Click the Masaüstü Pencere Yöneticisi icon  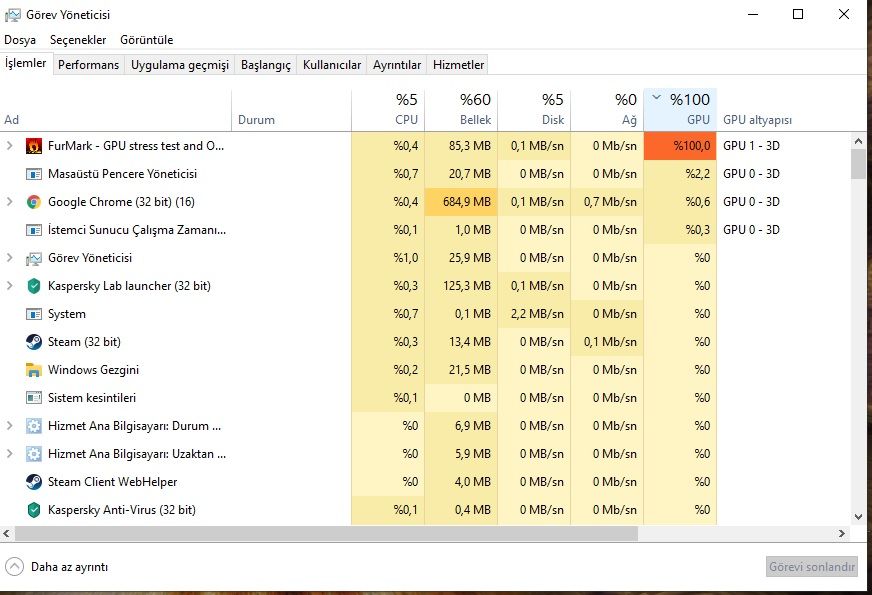pyautogui.click(x=34, y=174)
